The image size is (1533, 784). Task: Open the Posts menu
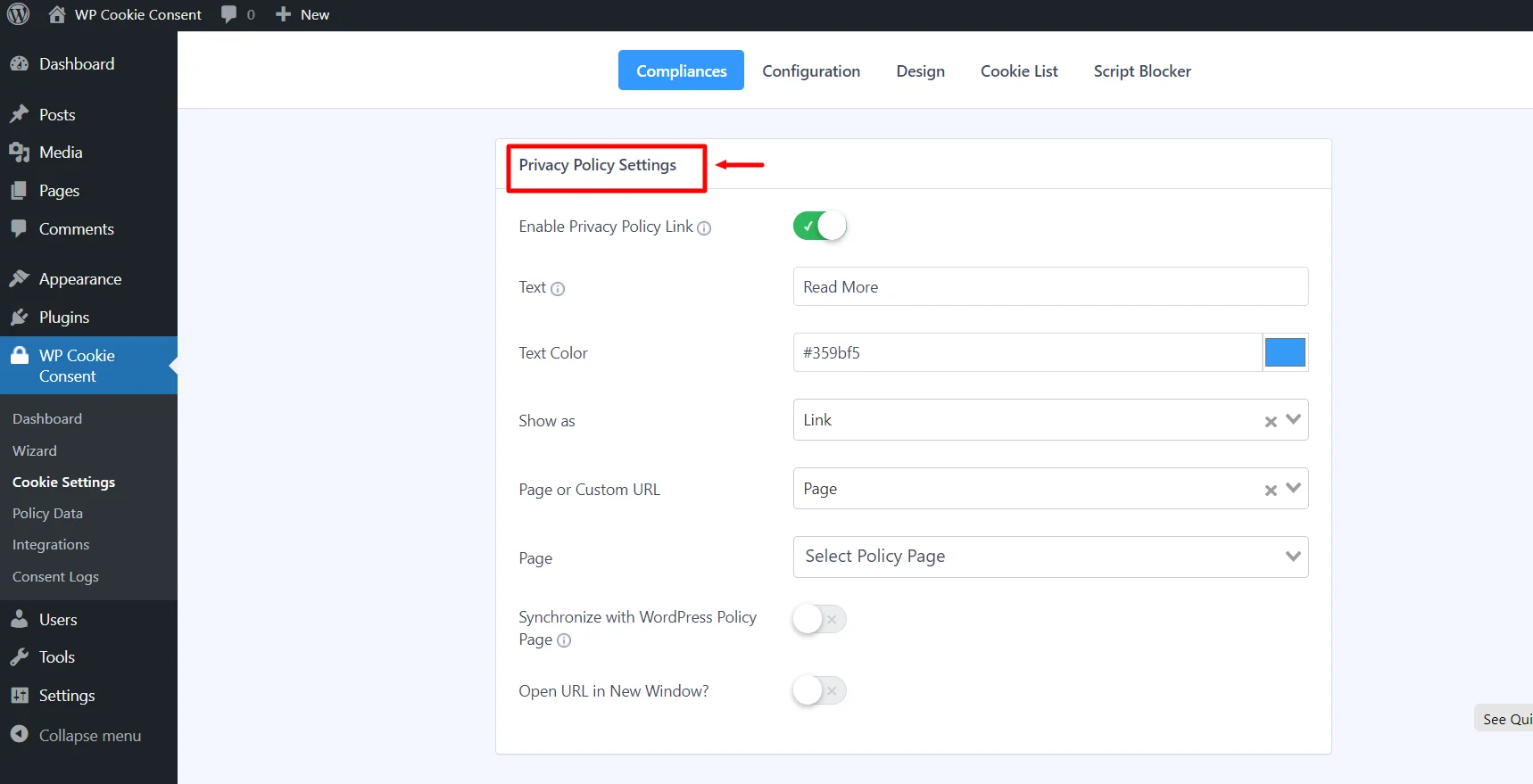pyautogui.click(x=57, y=114)
